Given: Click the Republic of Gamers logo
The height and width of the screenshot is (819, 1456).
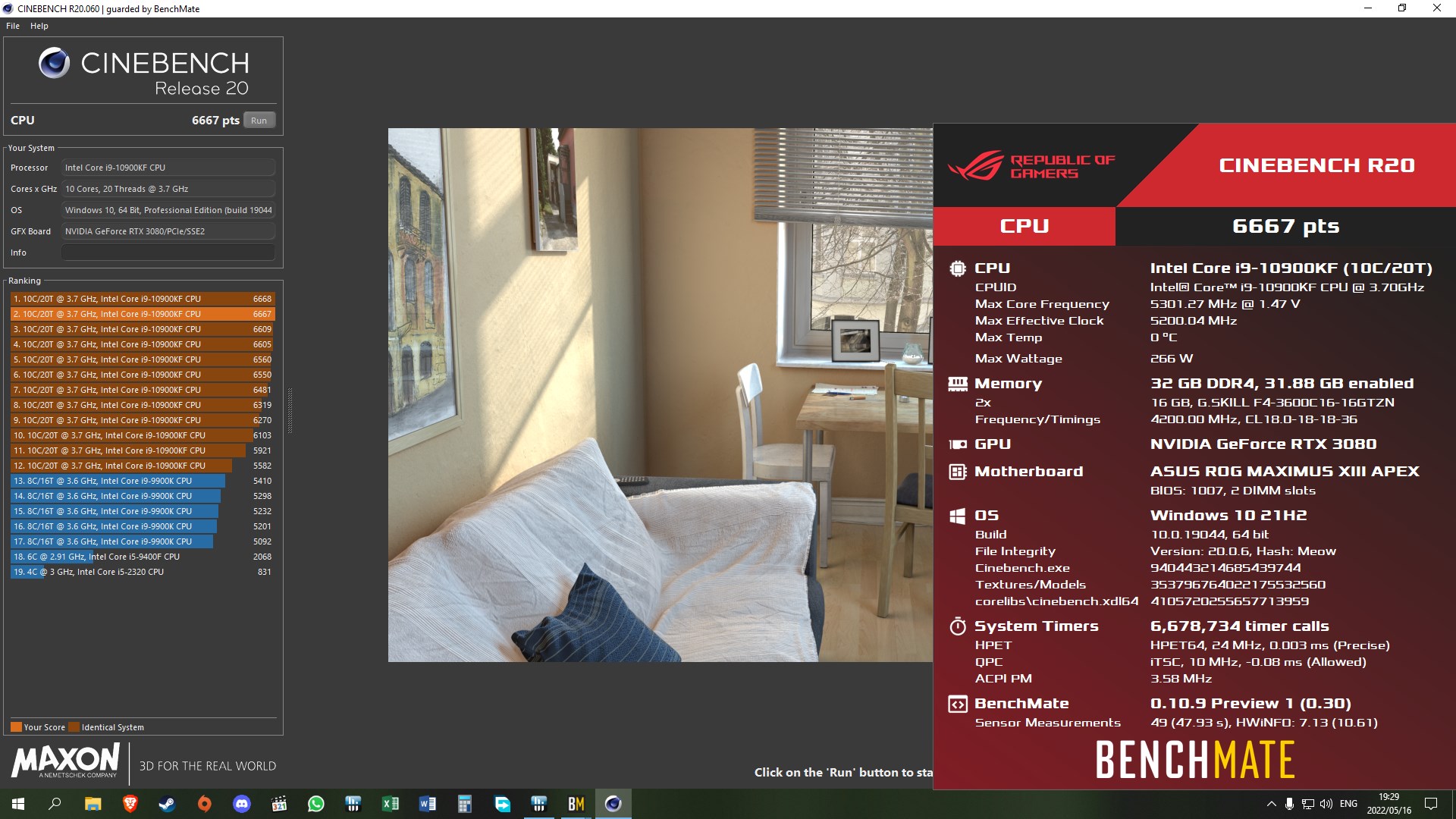Looking at the screenshot, I should (1031, 166).
